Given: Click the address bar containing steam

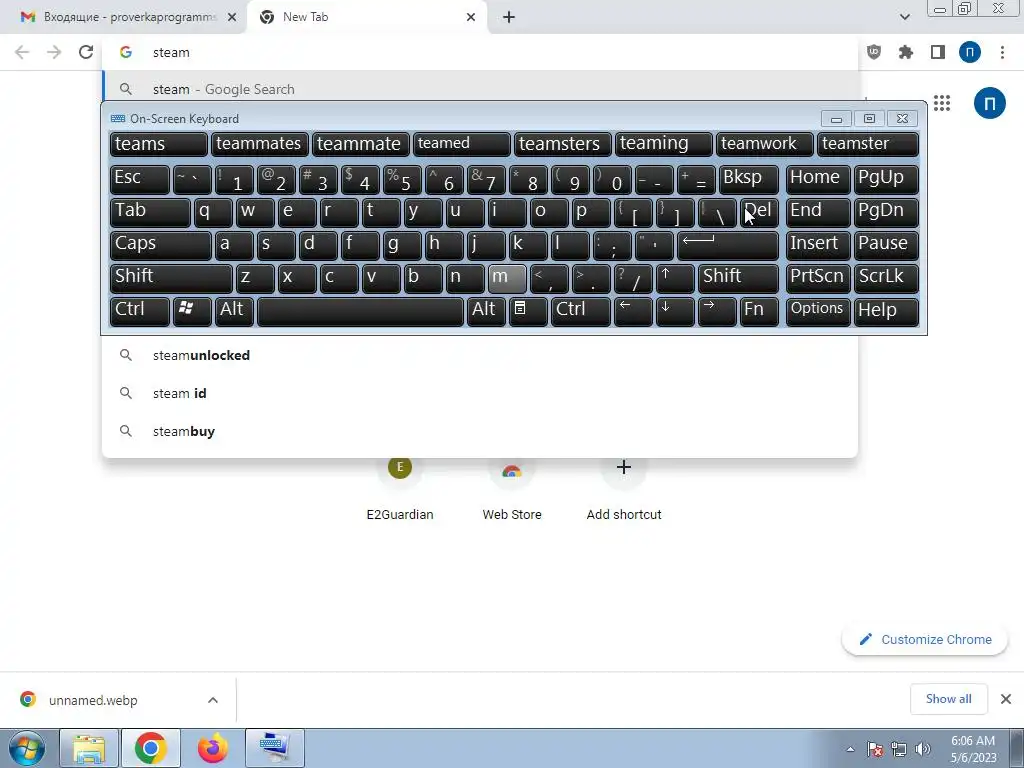Looking at the screenshot, I should click(x=480, y=52).
